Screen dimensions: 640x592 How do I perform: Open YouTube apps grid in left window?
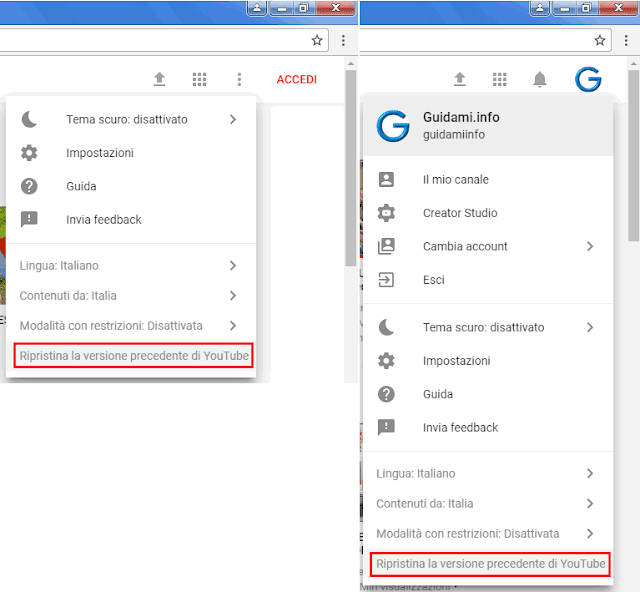(199, 79)
